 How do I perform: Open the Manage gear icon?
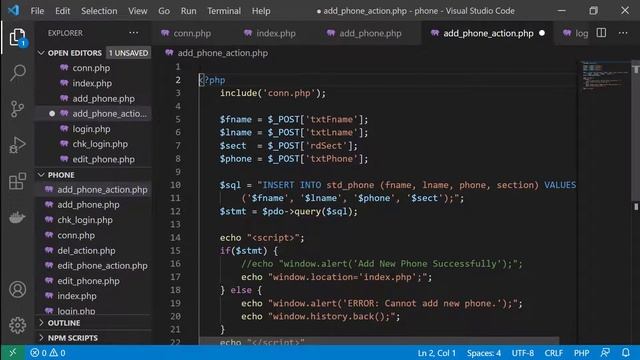click(17, 325)
